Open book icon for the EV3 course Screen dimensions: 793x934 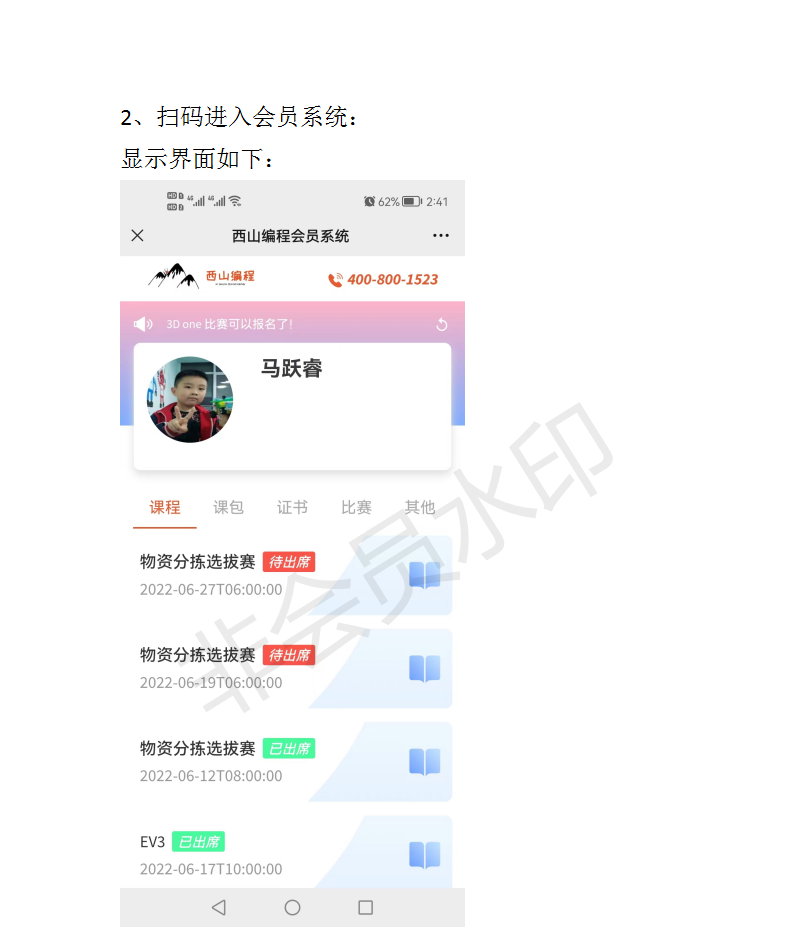point(425,855)
